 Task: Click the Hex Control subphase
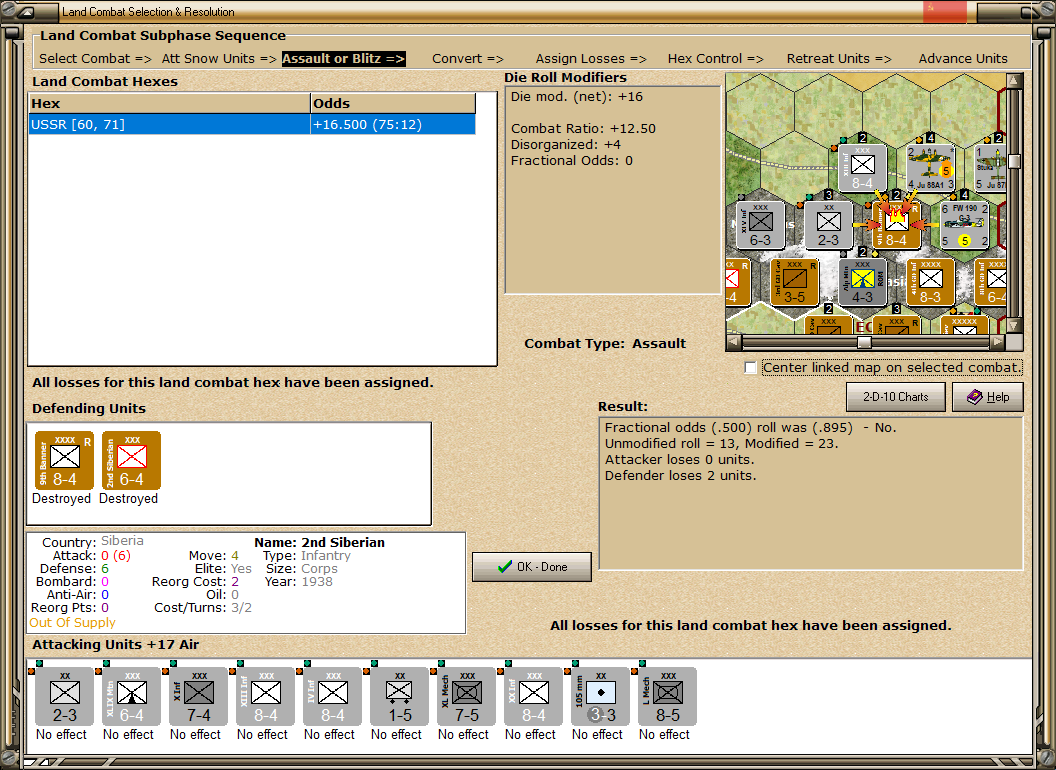(x=715, y=59)
